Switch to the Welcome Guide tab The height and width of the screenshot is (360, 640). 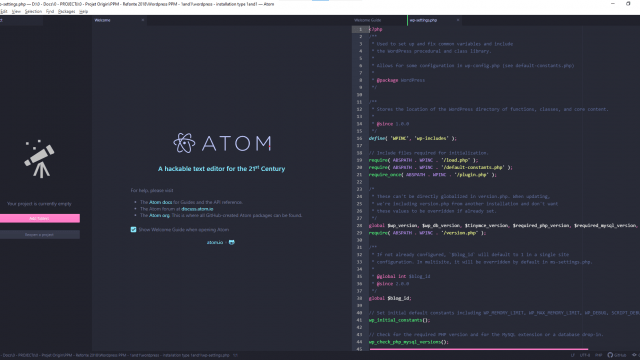click(367, 20)
